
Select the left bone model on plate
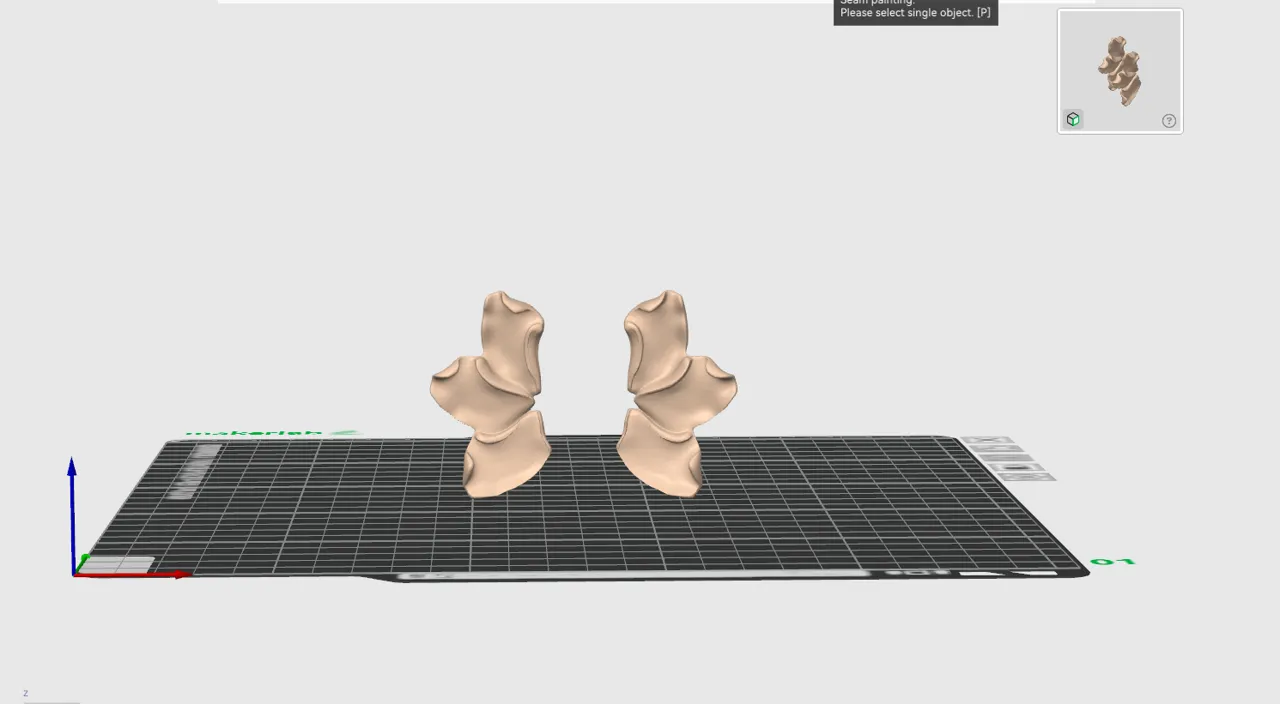[x=490, y=394]
